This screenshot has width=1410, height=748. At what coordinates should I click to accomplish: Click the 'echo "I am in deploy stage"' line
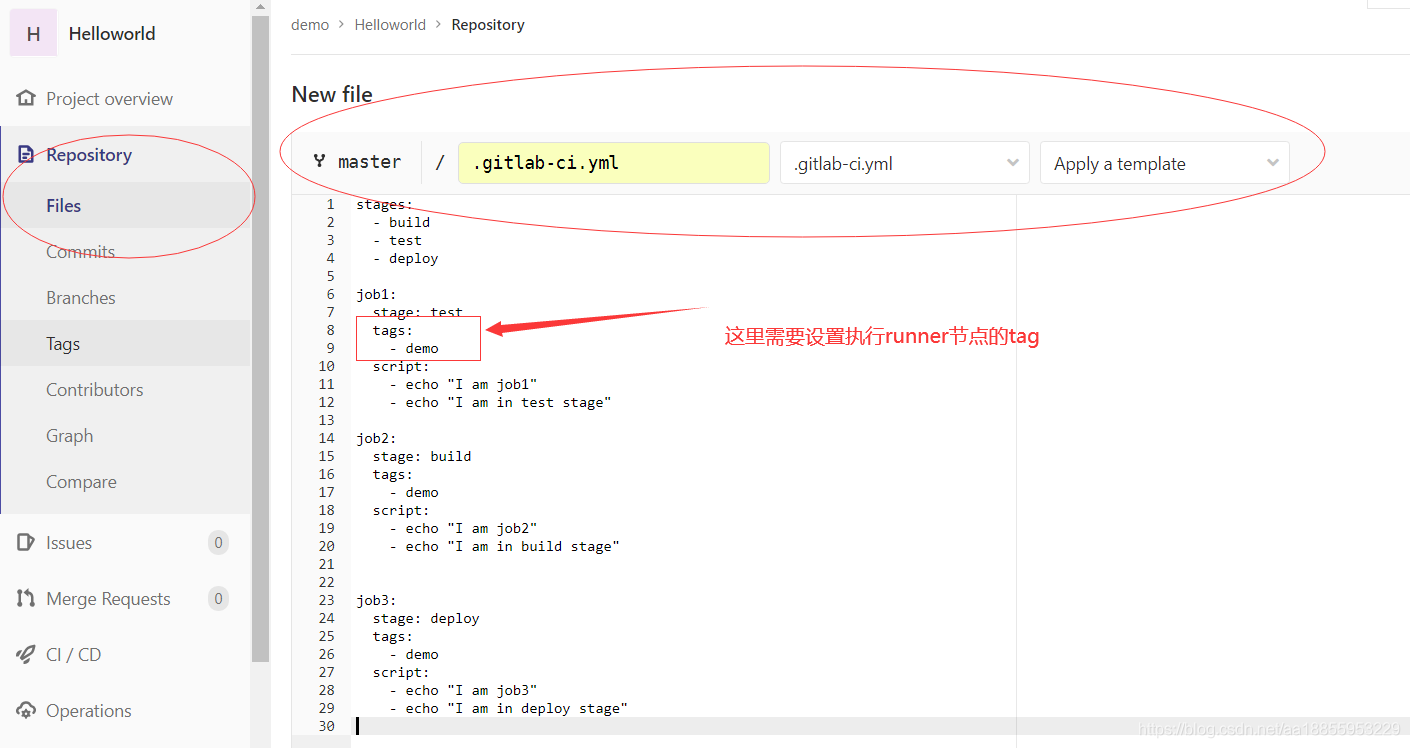(508, 708)
